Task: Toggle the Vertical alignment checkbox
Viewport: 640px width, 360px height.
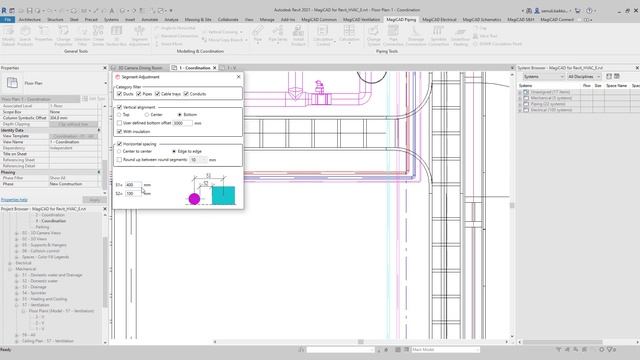Action: click(120, 107)
